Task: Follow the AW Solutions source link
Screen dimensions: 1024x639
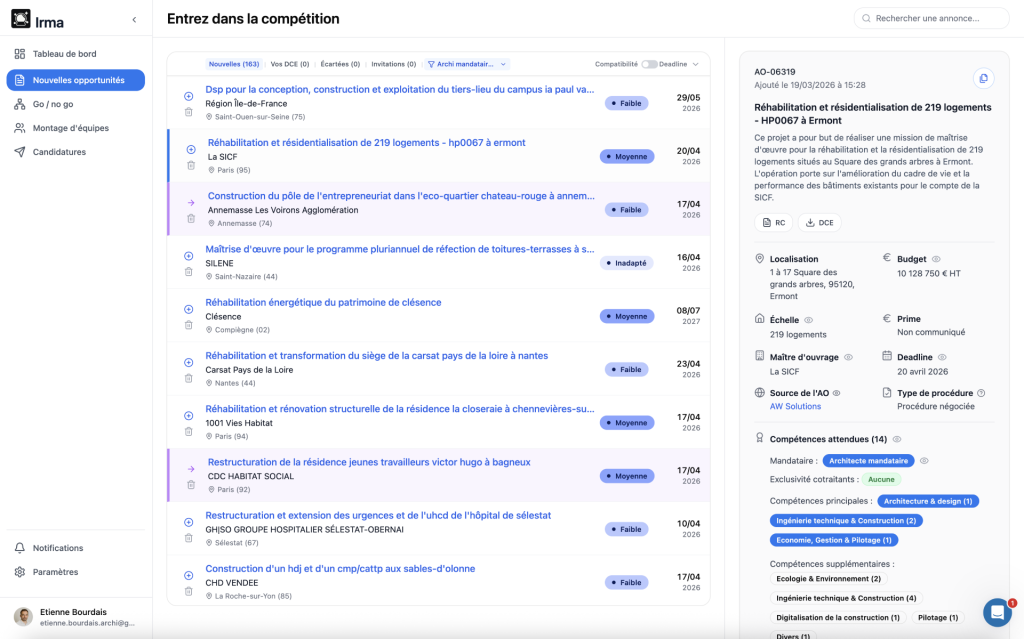Action: pyautogui.click(x=795, y=406)
